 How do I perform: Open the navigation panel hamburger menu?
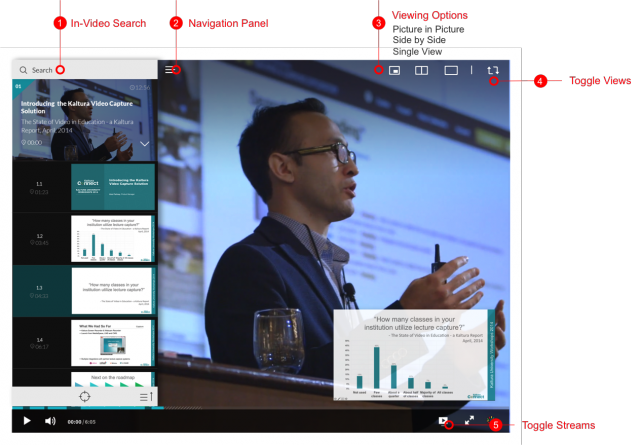click(171, 70)
